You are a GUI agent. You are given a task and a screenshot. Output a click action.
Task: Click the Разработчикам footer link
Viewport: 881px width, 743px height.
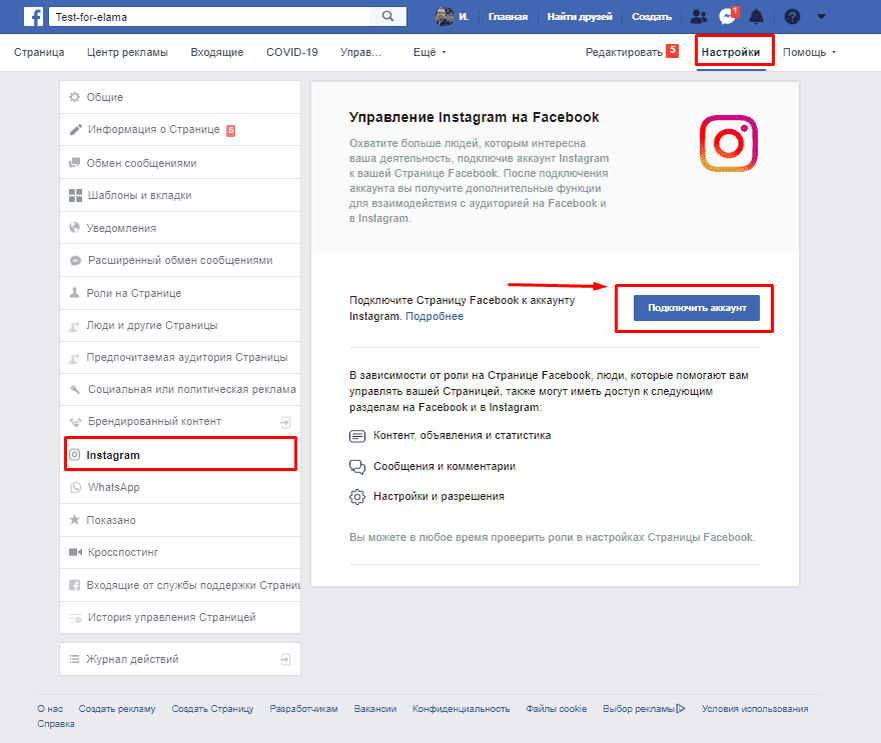(x=303, y=709)
